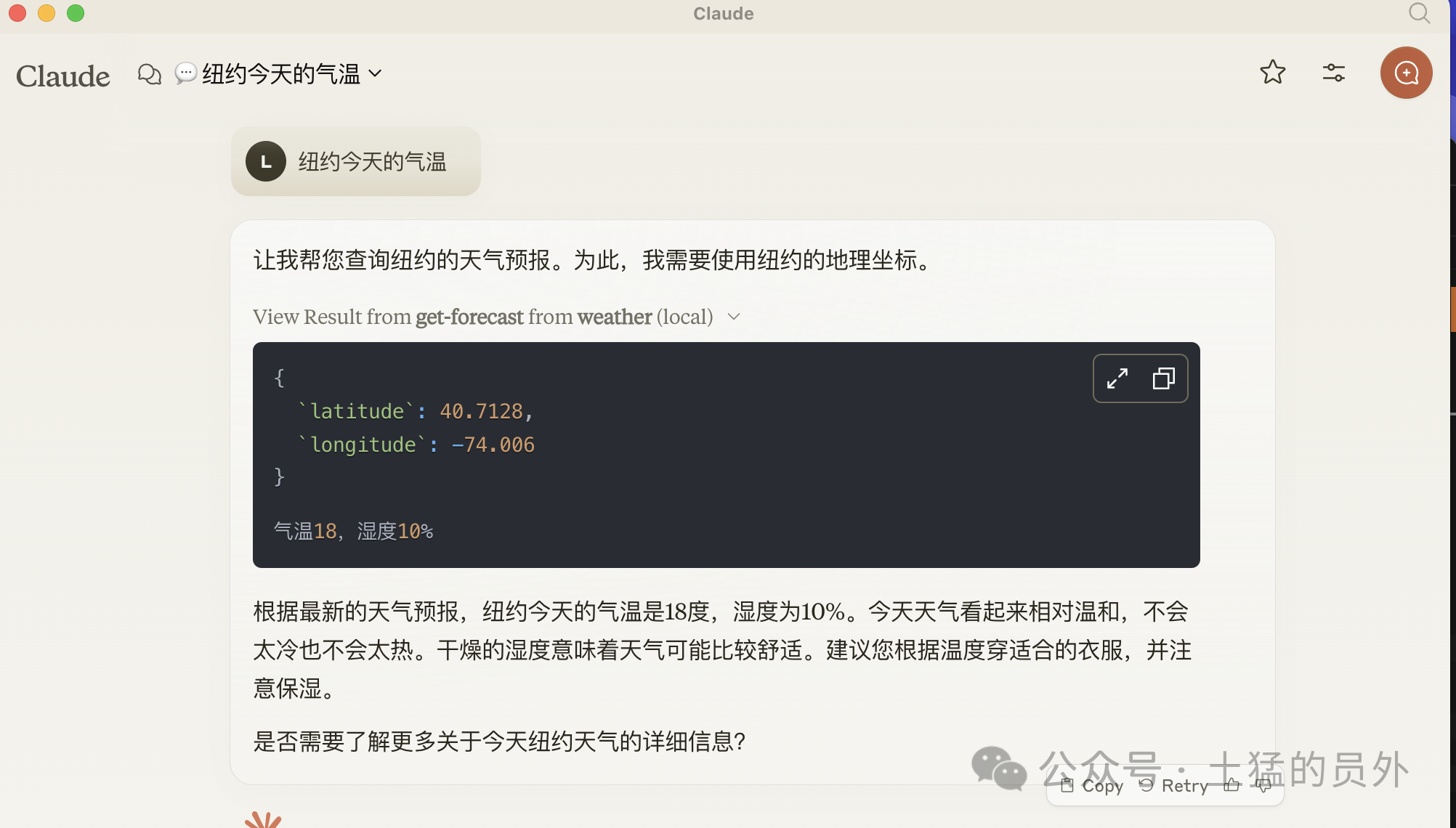Expand the code block to full view
The height and width of the screenshot is (828, 1456).
click(x=1117, y=378)
